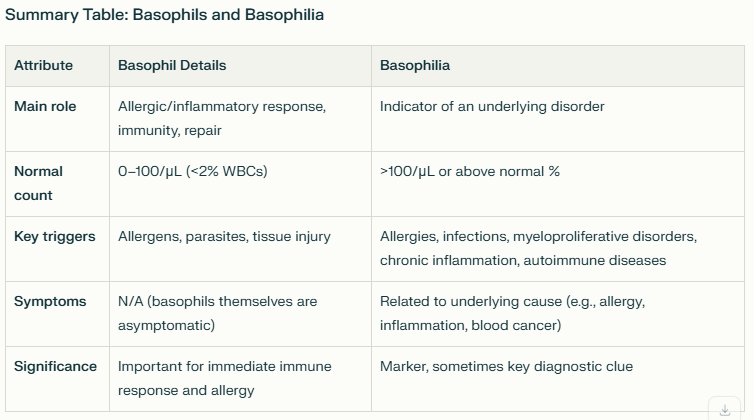The image size is (754, 420).
Task: Click the 'Allergens, parasites, tissue injury' cell
Action: pos(224,236)
